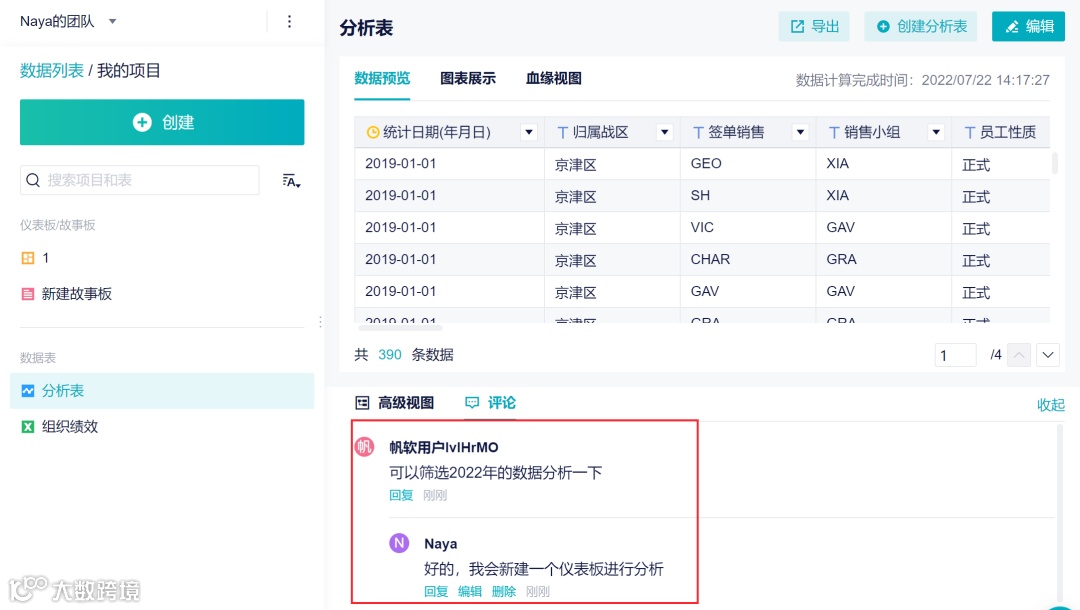Click the 评论 comment bubble icon
Image resolution: width=1080 pixels, height=610 pixels.
[473, 402]
